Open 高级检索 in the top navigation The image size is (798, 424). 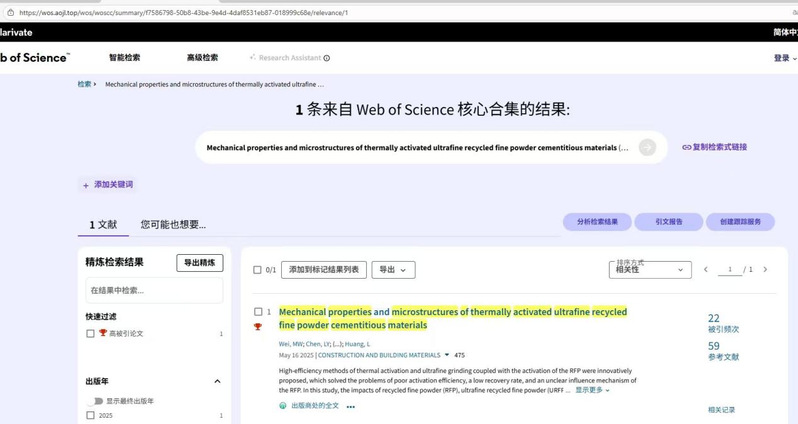pyautogui.click(x=202, y=58)
